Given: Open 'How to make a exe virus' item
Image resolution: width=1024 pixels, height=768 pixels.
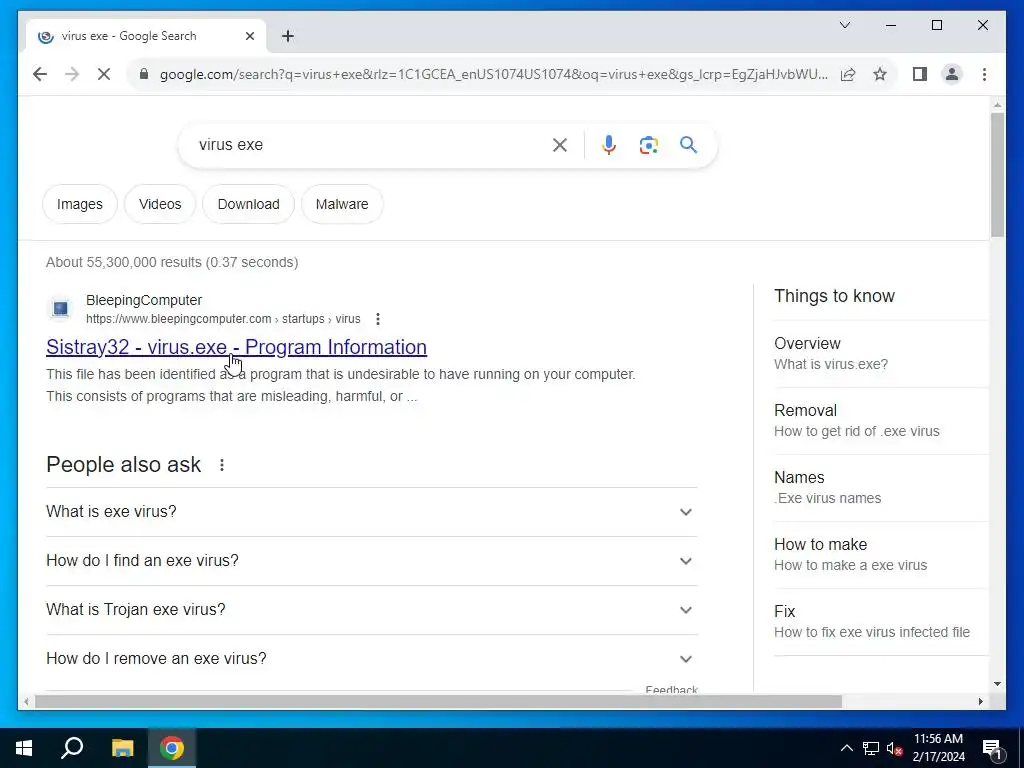Looking at the screenshot, I should [881, 554].
